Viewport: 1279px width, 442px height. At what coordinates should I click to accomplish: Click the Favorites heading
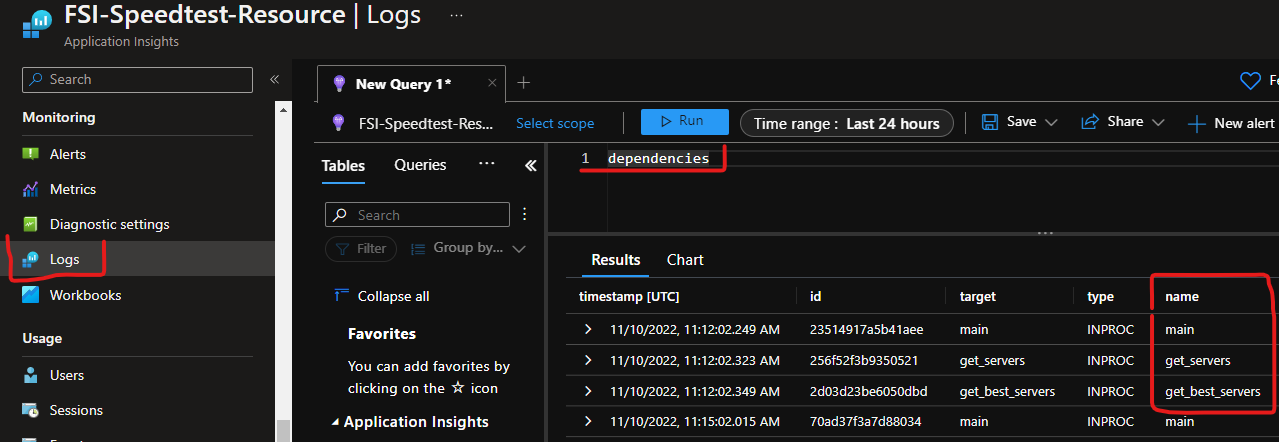click(382, 333)
